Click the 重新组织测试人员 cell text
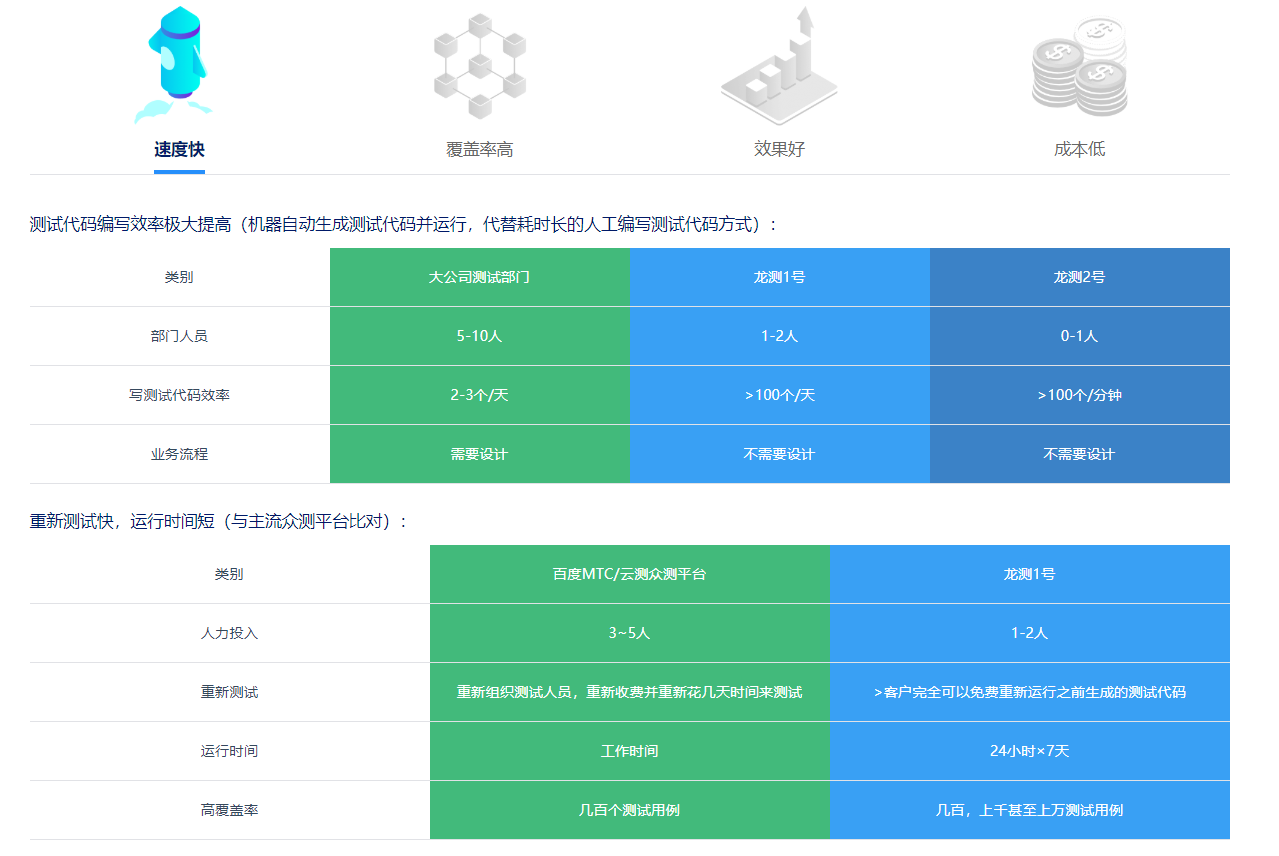 click(630, 692)
